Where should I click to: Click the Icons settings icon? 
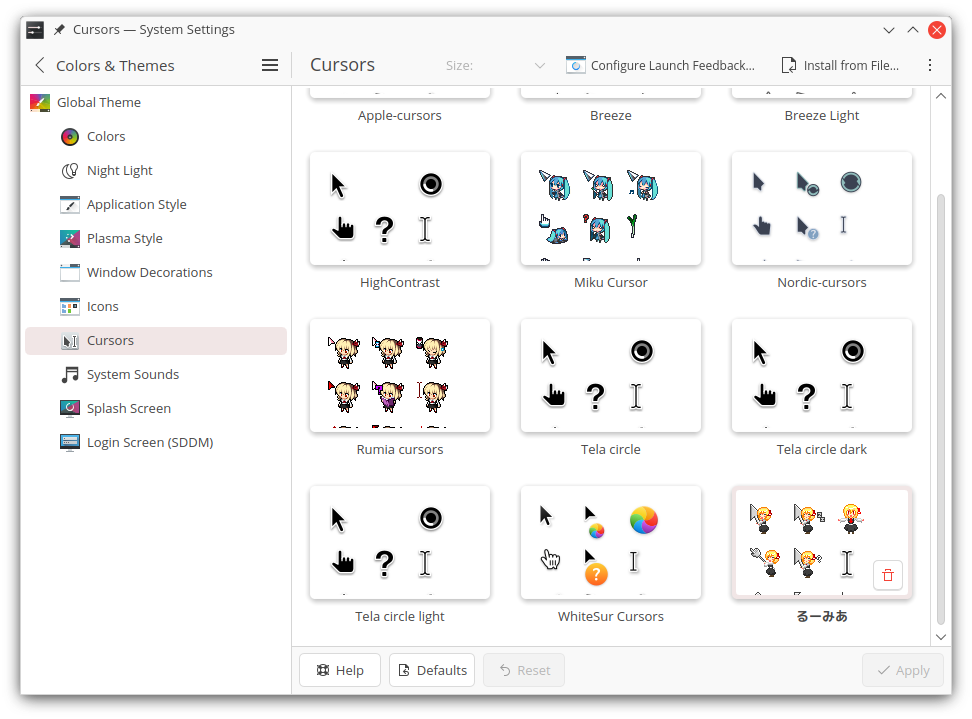70,307
